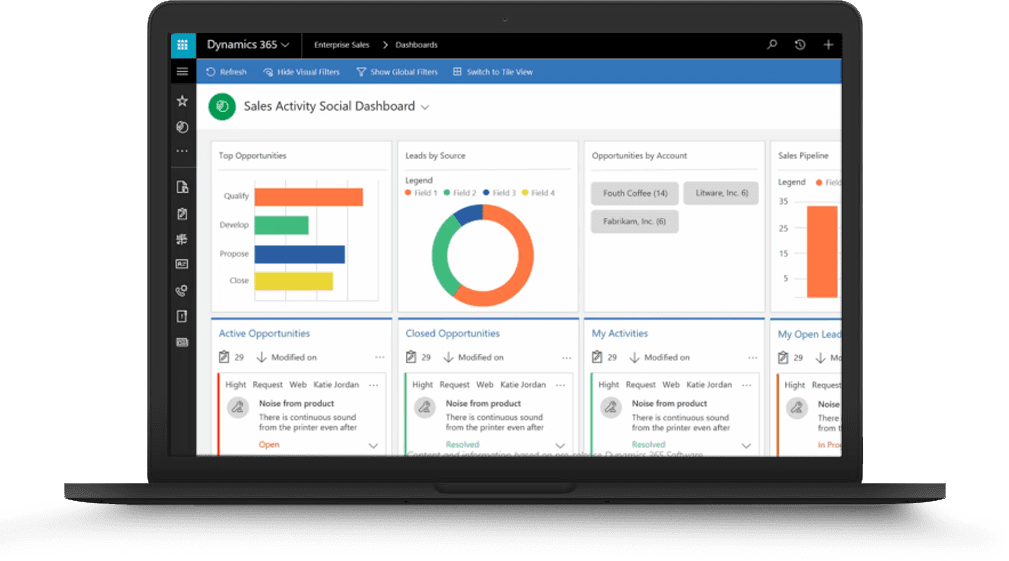Open the dashboards pie icon in sidebar

[x=182, y=127]
